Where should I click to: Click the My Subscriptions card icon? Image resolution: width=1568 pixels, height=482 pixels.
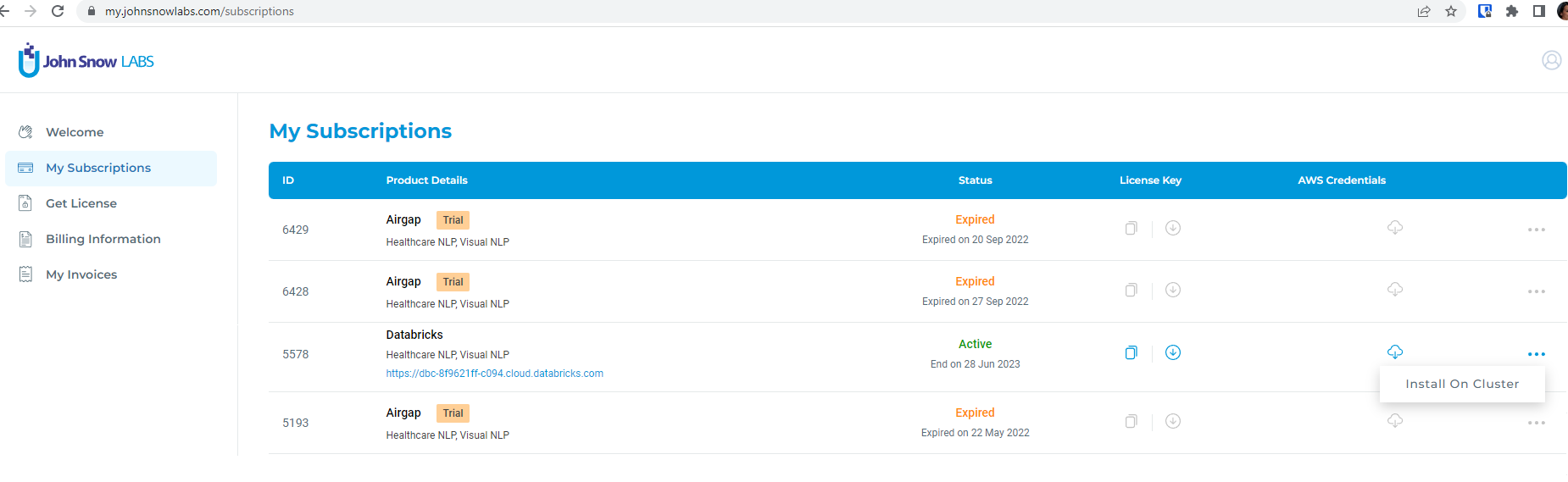[26, 168]
